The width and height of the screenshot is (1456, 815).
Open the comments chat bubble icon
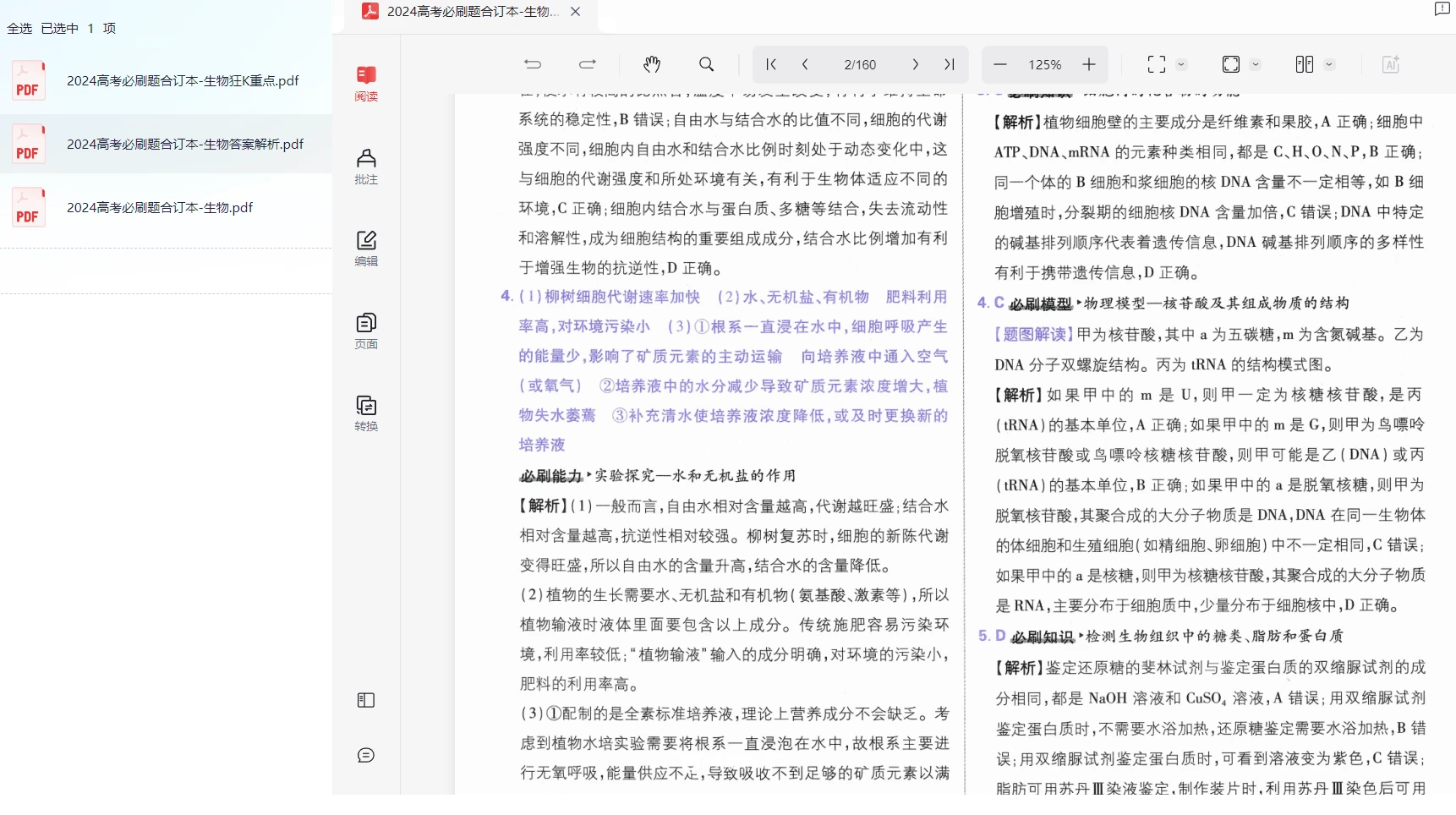366,755
